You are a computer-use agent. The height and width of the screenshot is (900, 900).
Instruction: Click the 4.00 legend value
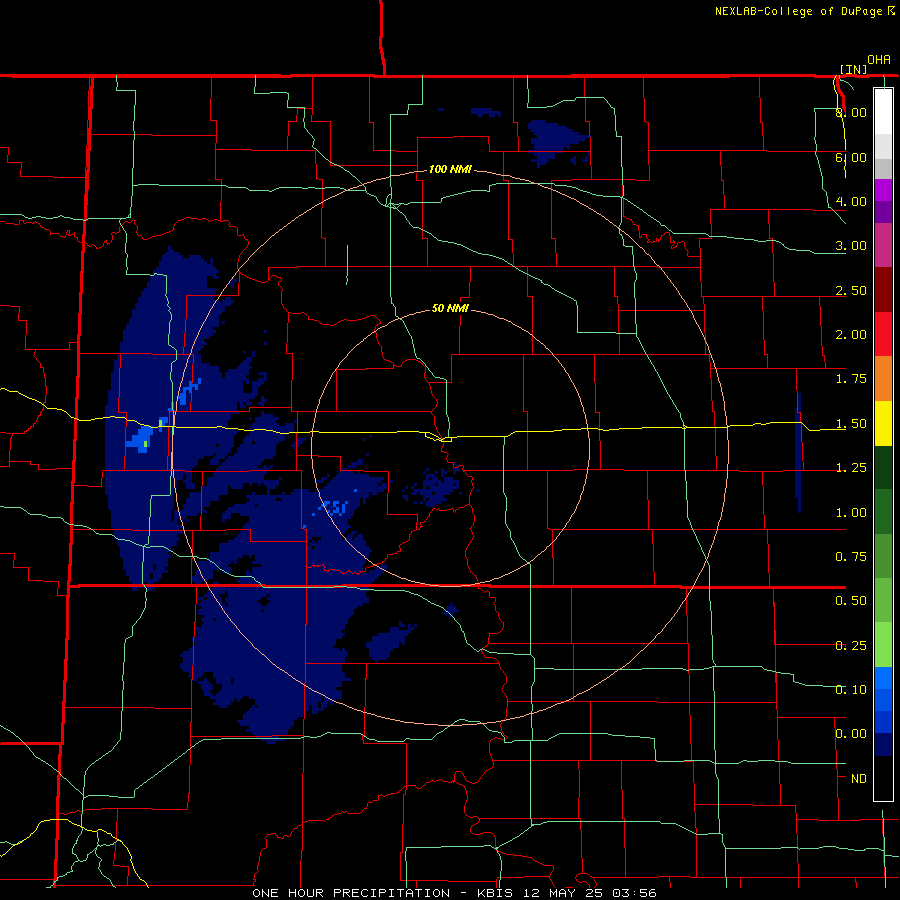(851, 201)
